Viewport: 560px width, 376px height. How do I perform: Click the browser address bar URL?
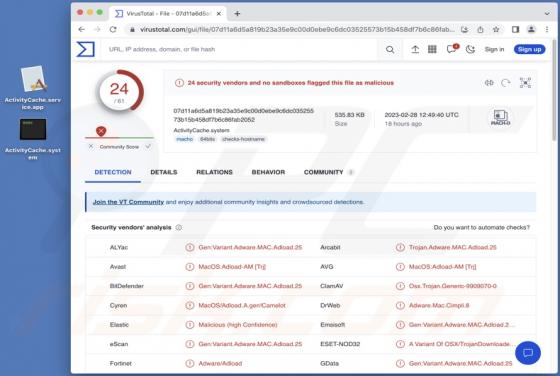coord(296,29)
